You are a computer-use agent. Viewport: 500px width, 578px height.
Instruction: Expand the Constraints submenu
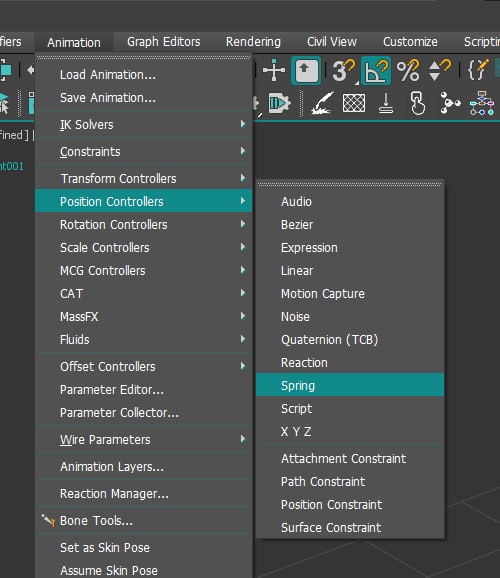(144, 152)
